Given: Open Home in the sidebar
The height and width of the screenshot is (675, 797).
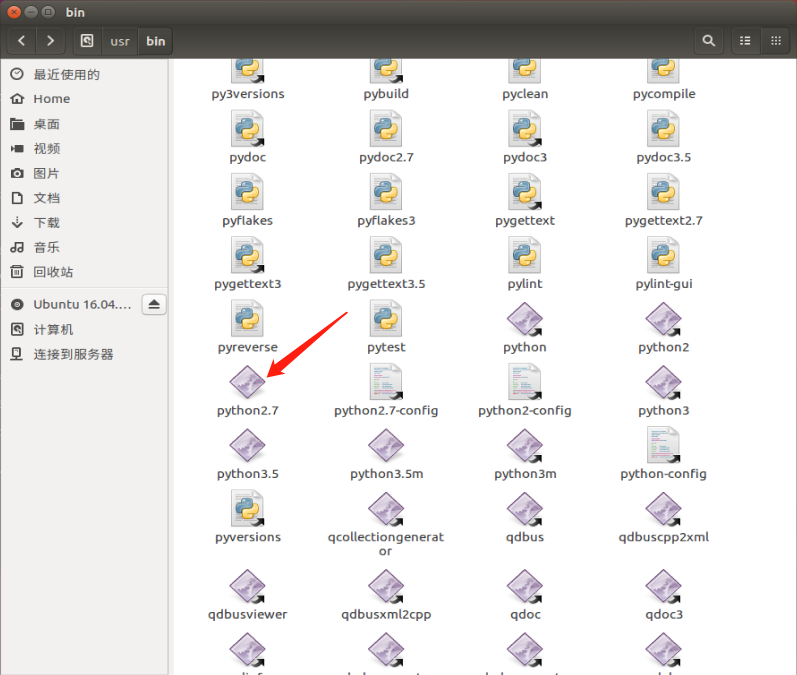Looking at the screenshot, I should tap(84, 99).
